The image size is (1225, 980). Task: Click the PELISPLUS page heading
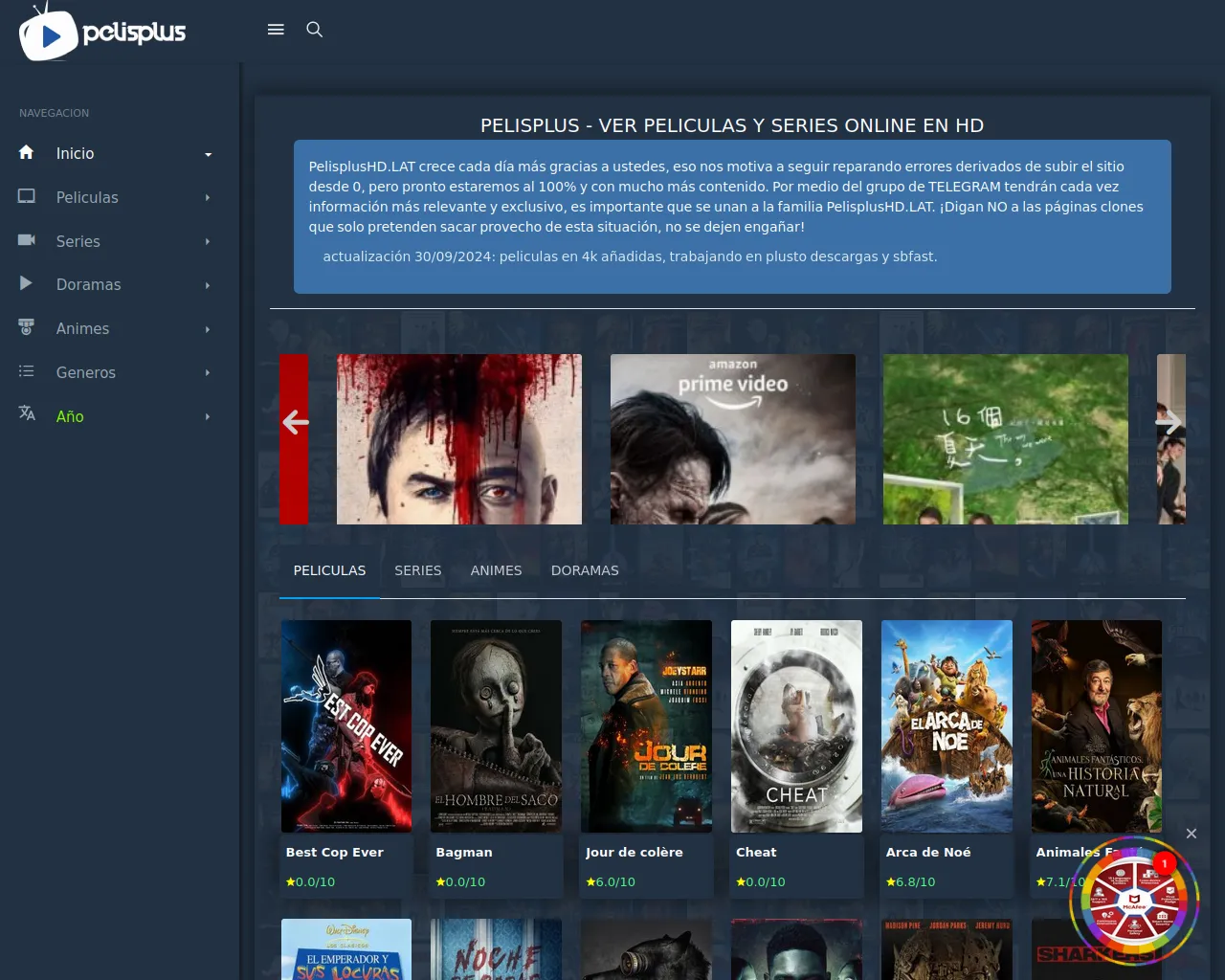[732, 125]
